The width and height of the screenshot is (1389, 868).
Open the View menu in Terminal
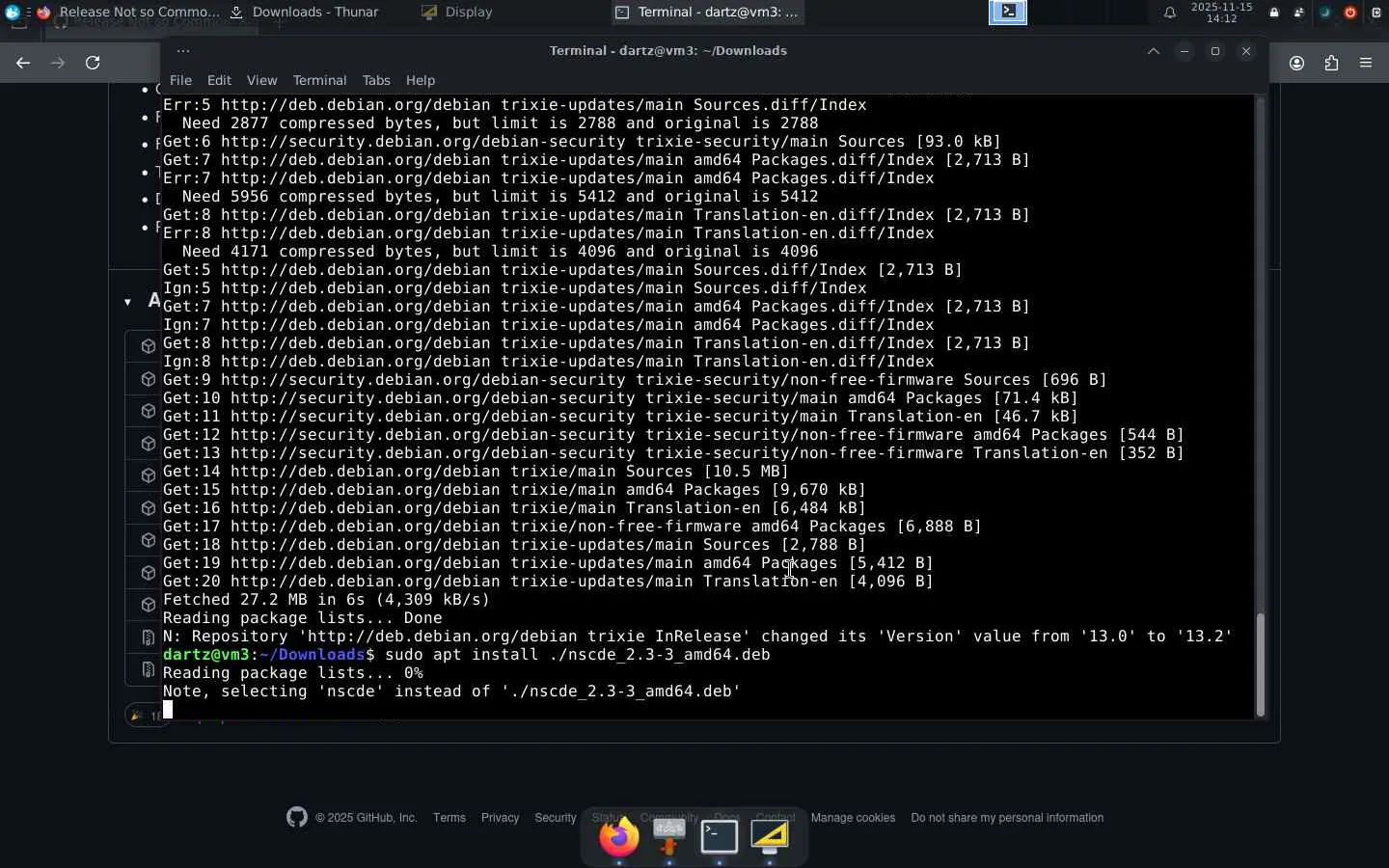pyautogui.click(x=261, y=80)
